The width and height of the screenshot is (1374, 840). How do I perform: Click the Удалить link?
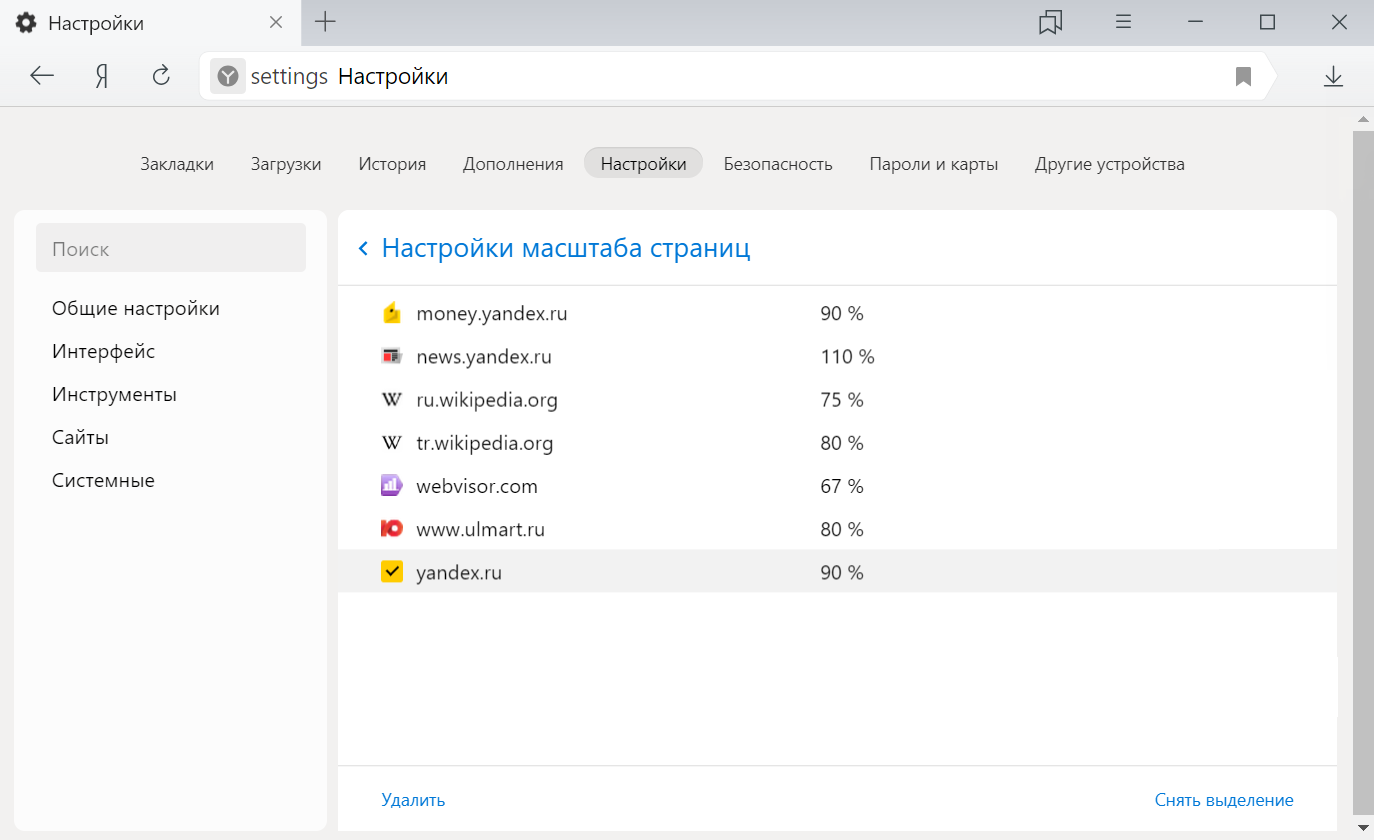pos(413,800)
